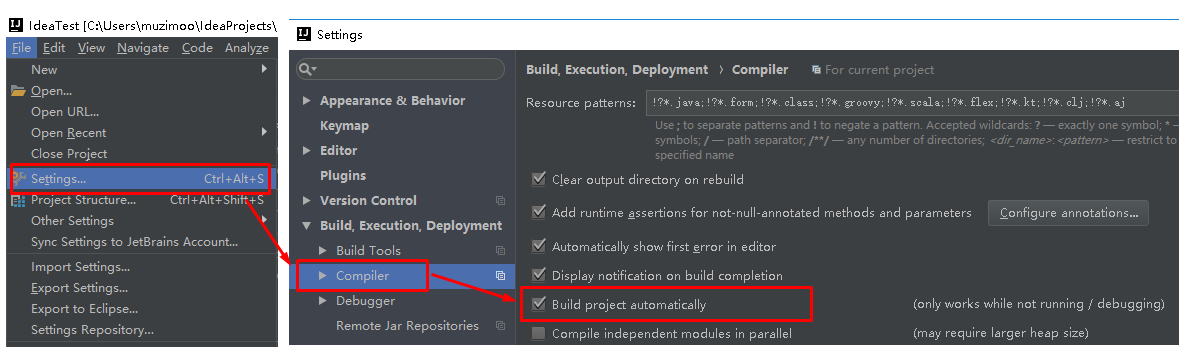Expand the Appearance & Behavior tree node
The image size is (1186, 364).
306,101
